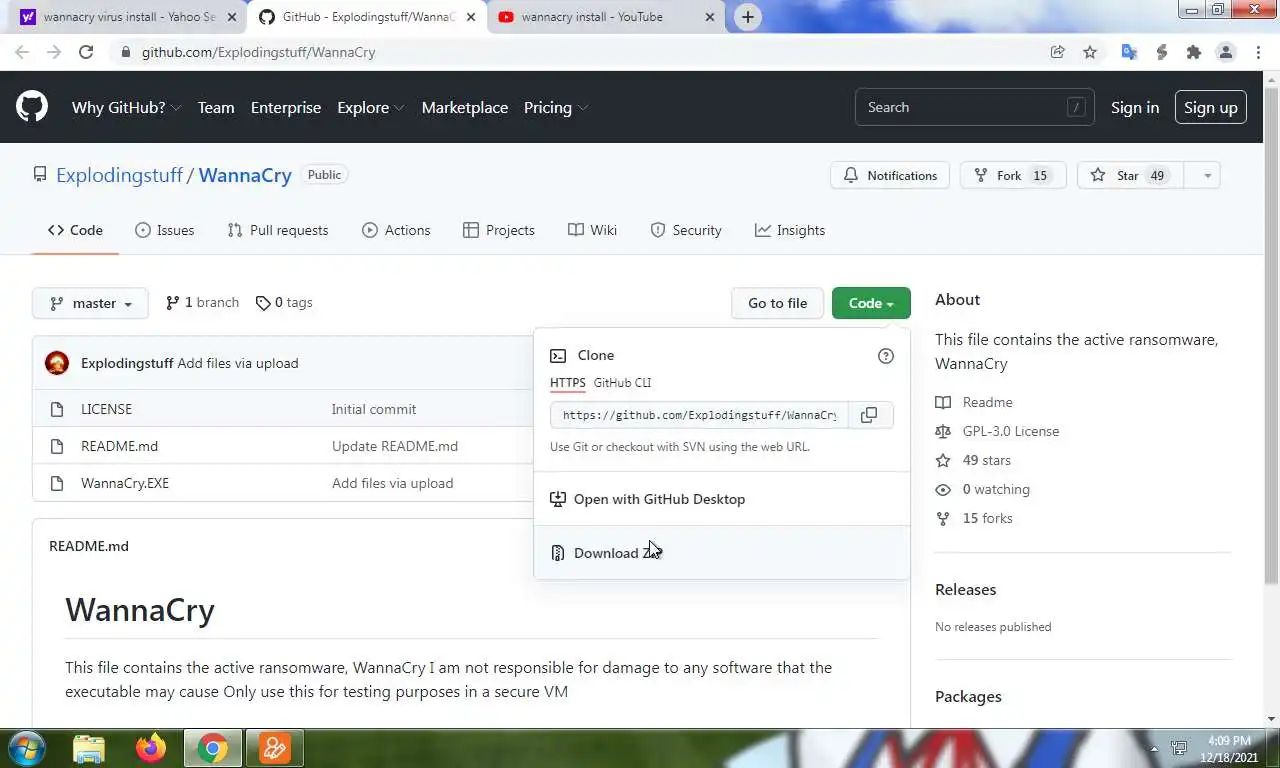
Task: Open the WannaCry.EXE file link
Action: 125,483
